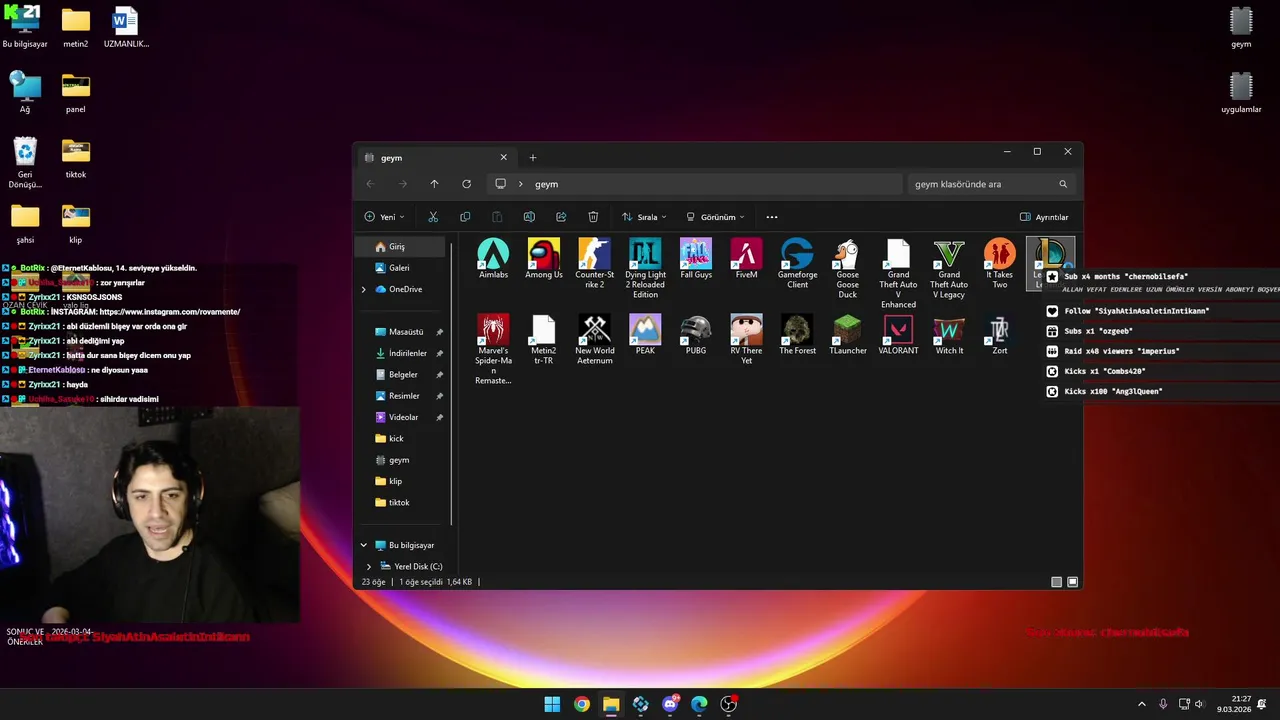Select the PEAK game icon
Viewport: 1280px width, 720px height.
[x=645, y=335]
